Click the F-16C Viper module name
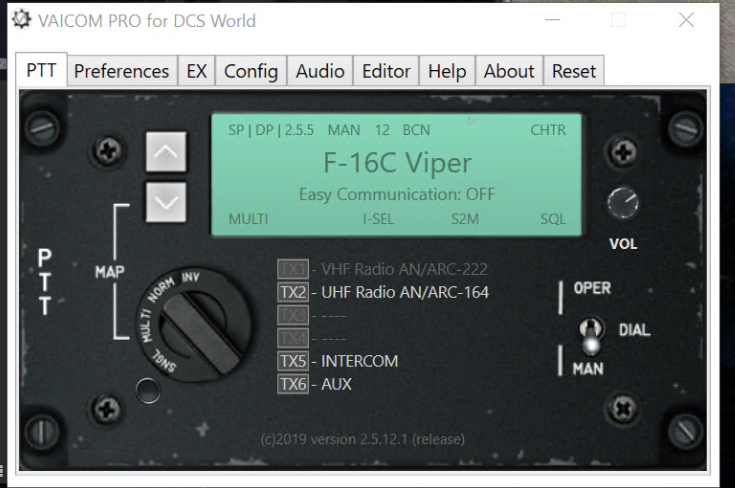This screenshot has height=488, width=735. tap(398, 163)
